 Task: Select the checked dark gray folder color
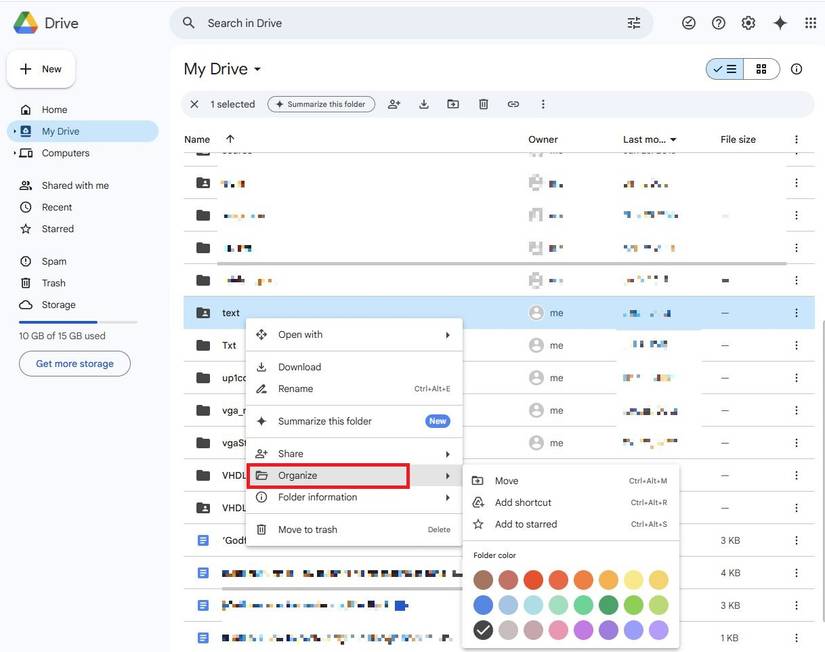(x=483, y=630)
